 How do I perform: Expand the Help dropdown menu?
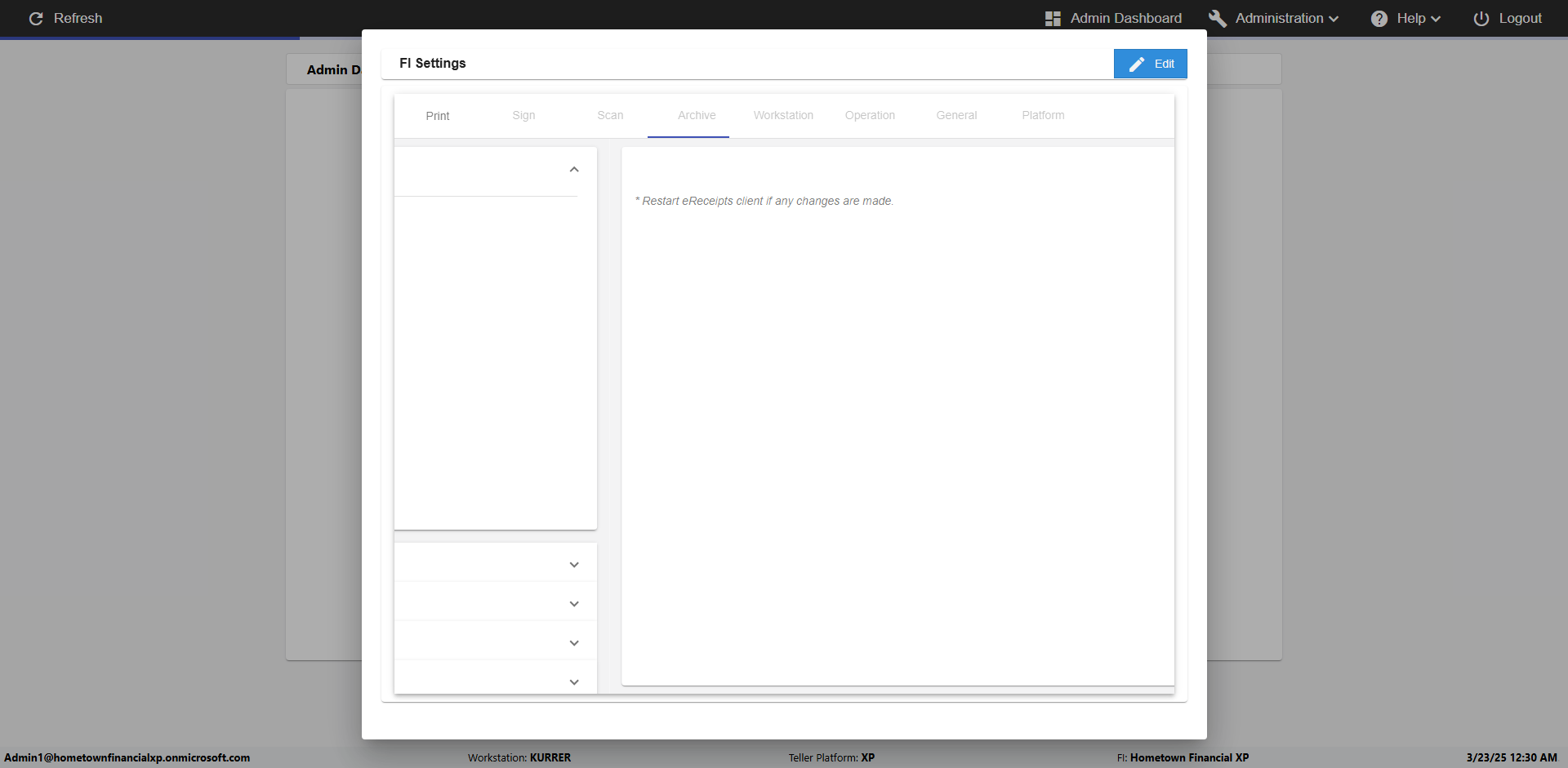pos(1405,18)
